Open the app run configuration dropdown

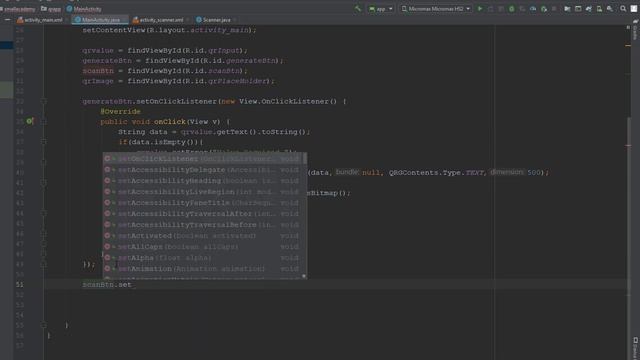tap(381, 9)
